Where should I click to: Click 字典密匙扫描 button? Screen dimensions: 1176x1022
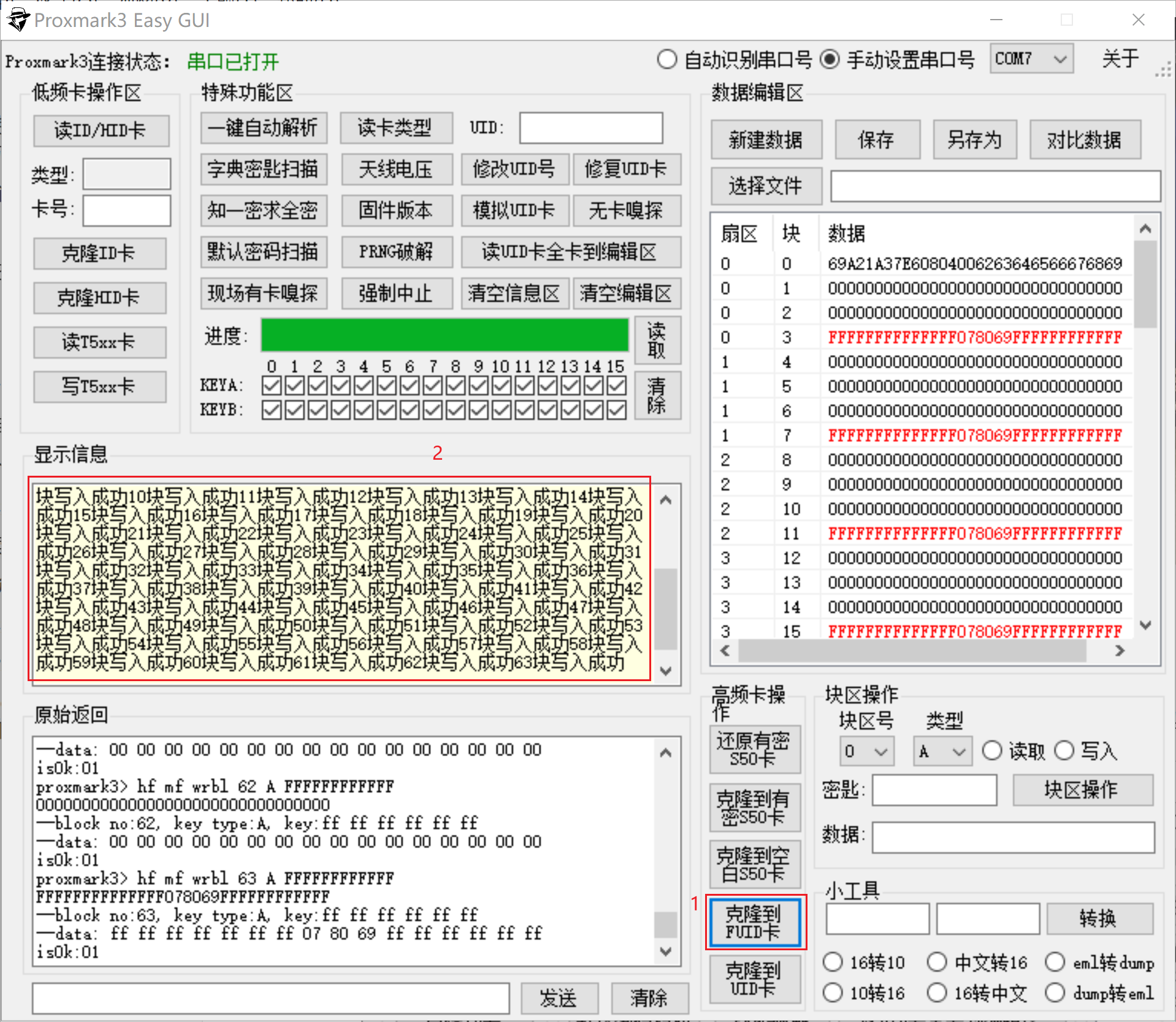pos(264,169)
